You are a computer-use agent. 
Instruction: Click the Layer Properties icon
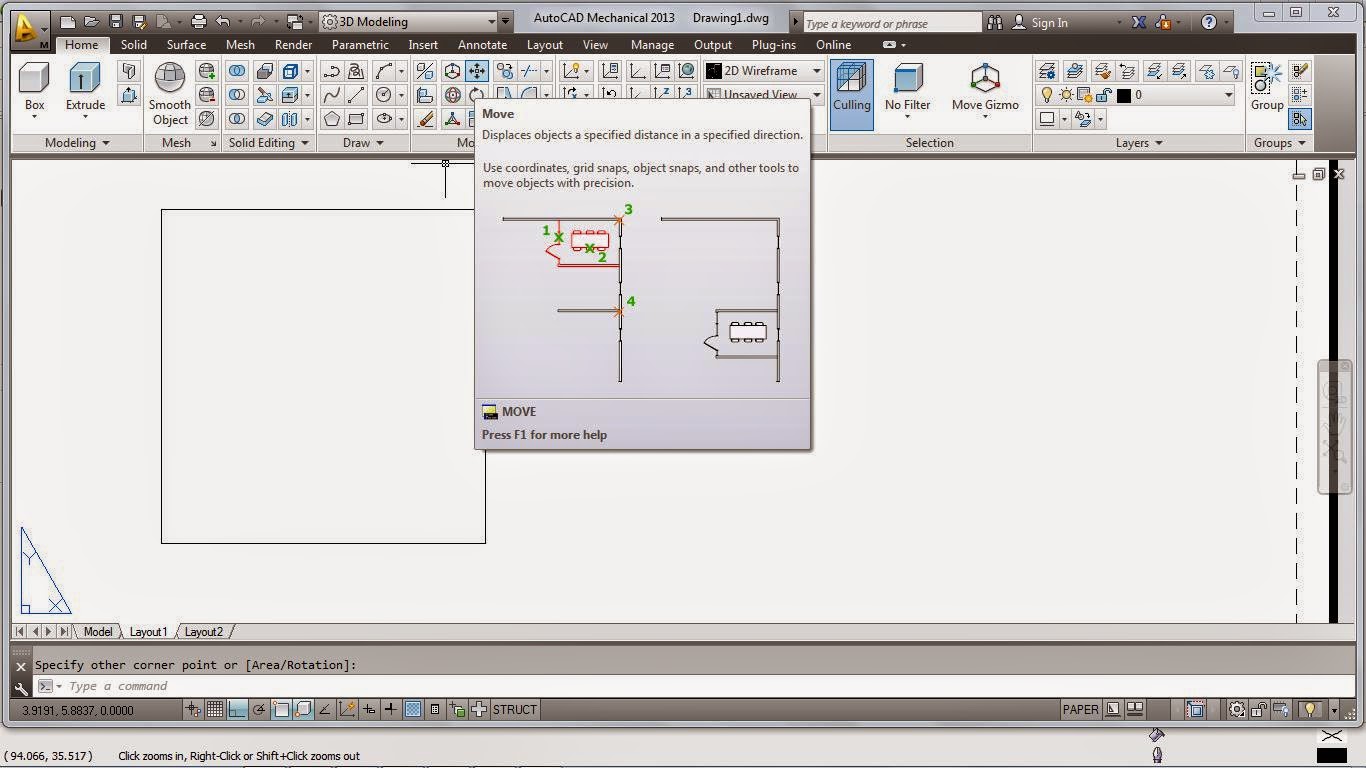(x=1047, y=71)
